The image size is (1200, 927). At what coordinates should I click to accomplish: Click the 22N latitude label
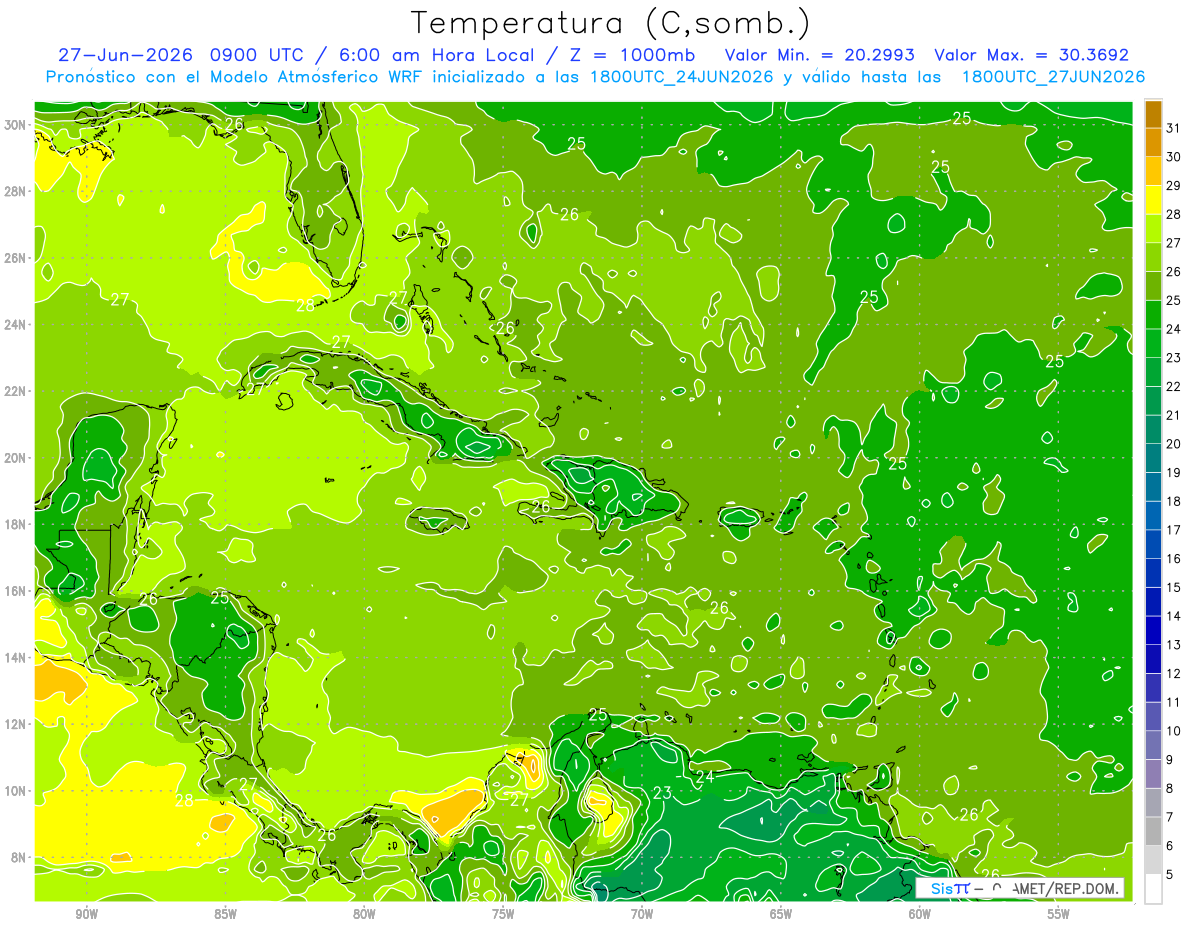(x=17, y=391)
